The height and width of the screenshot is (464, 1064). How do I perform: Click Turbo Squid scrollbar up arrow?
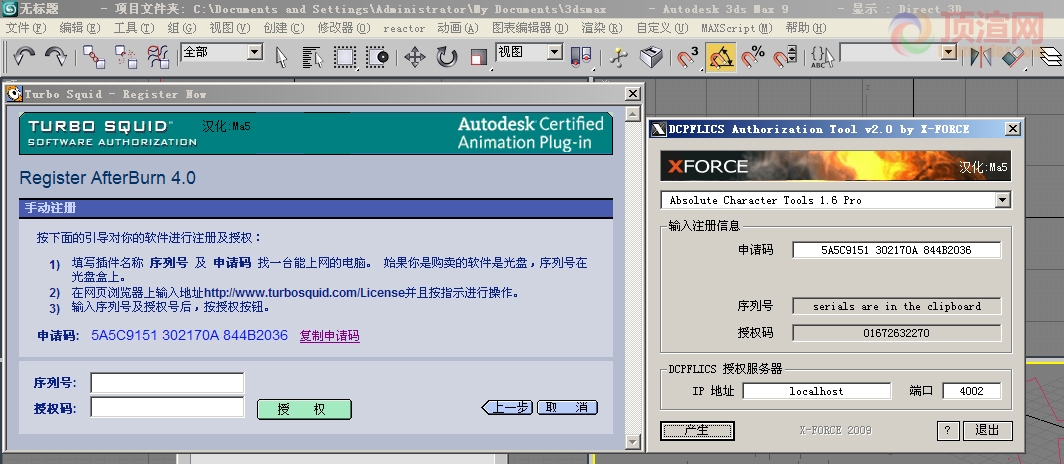[x=632, y=114]
